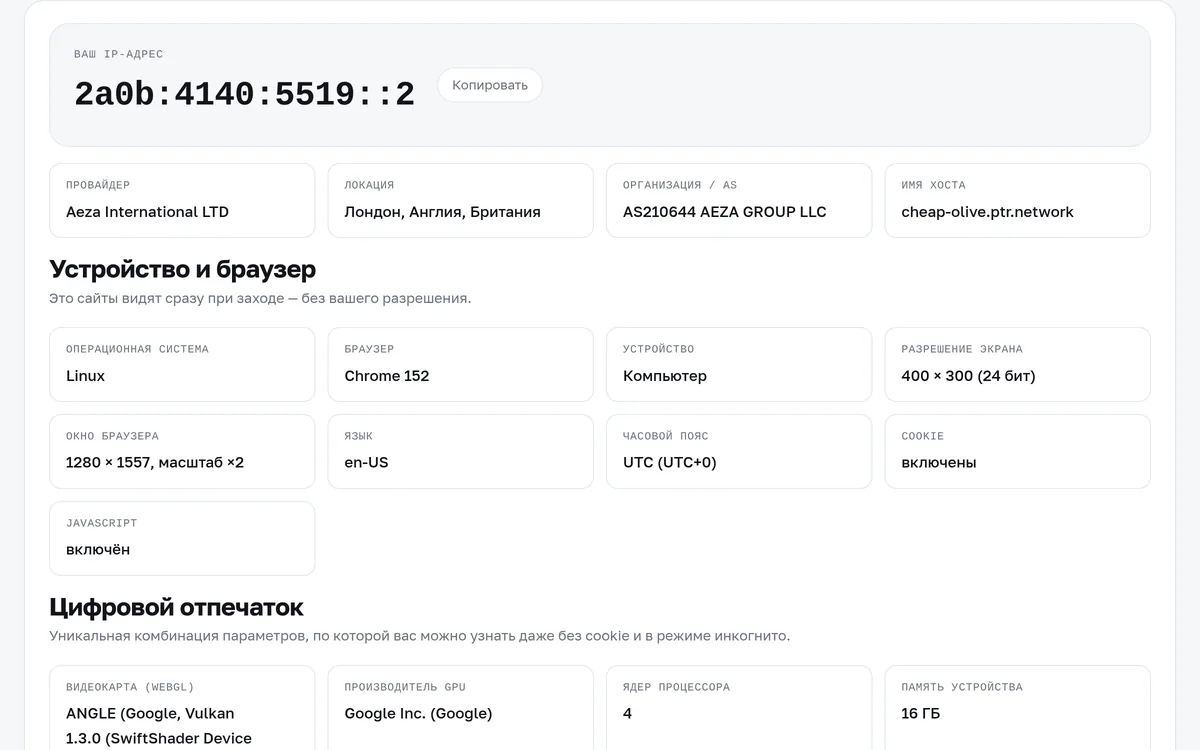Select the IP address 2a0b:4140:5519::2 text
1200x750 pixels.
[x=244, y=94]
